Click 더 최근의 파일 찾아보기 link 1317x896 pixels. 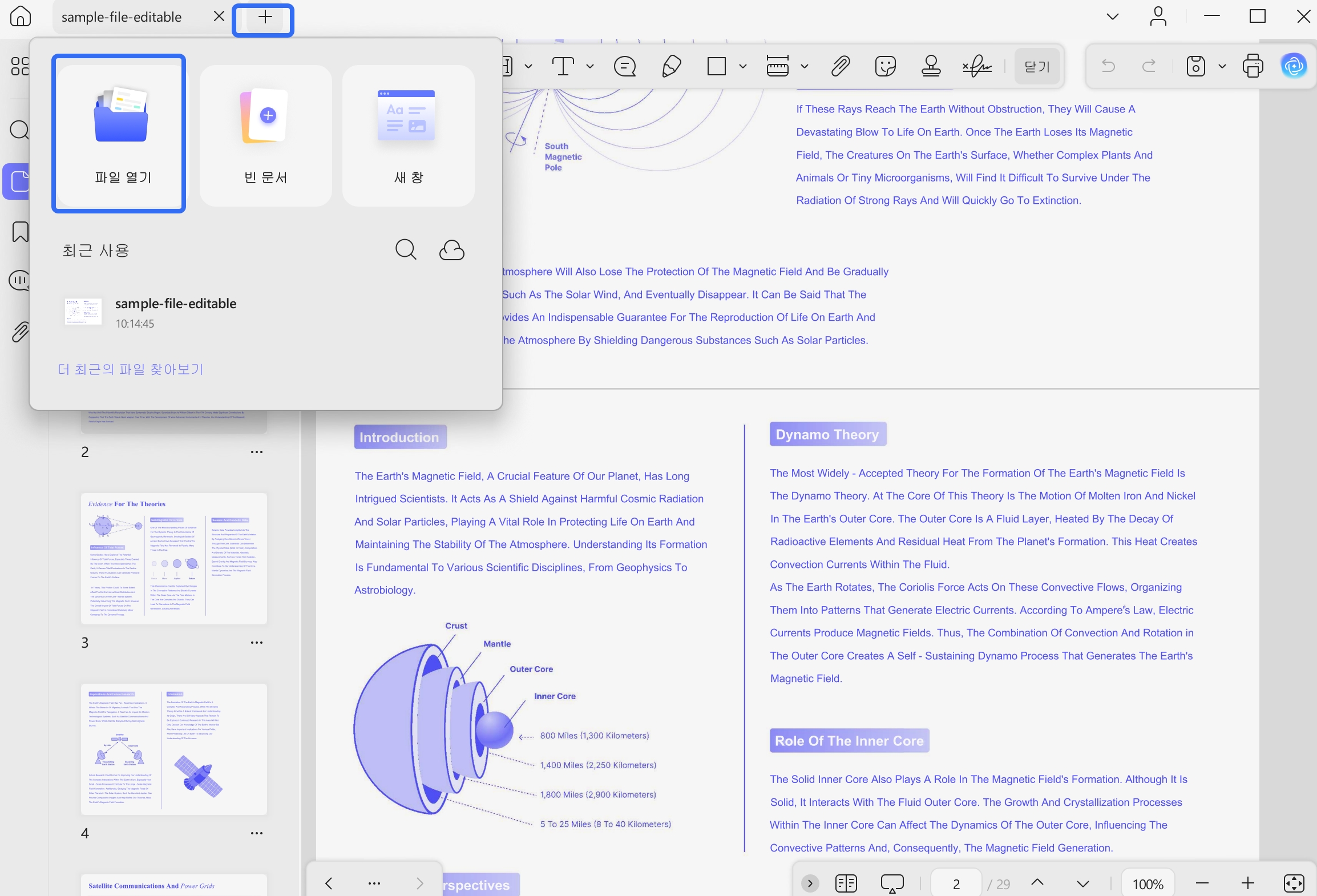pos(131,369)
